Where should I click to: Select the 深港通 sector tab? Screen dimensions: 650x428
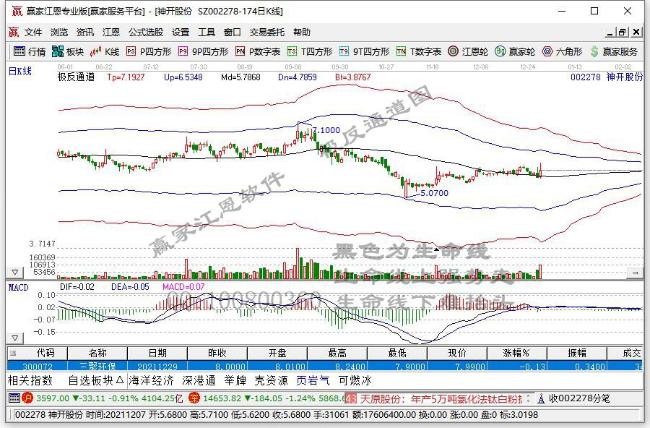[199, 380]
